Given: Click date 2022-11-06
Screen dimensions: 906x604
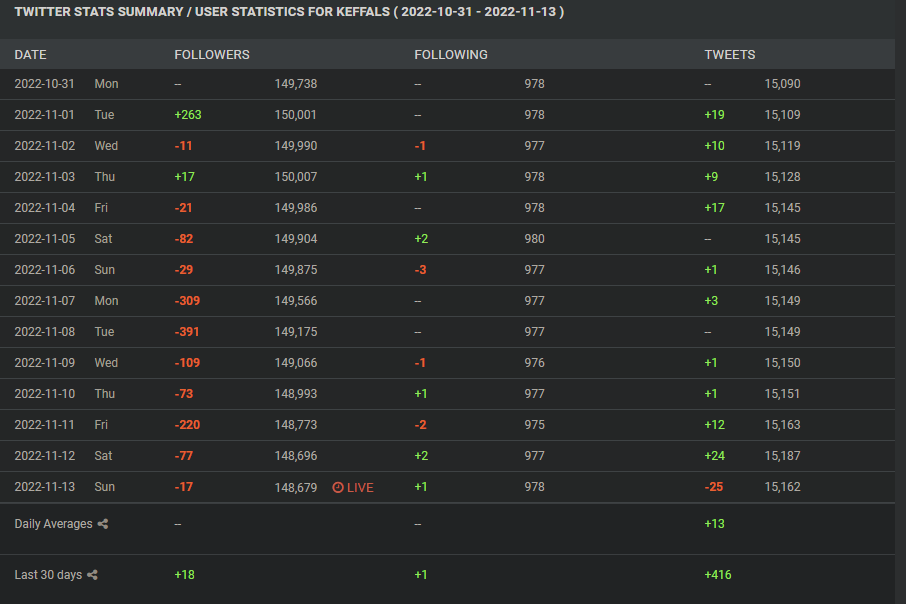Looking at the screenshot, I should [44, 270].
